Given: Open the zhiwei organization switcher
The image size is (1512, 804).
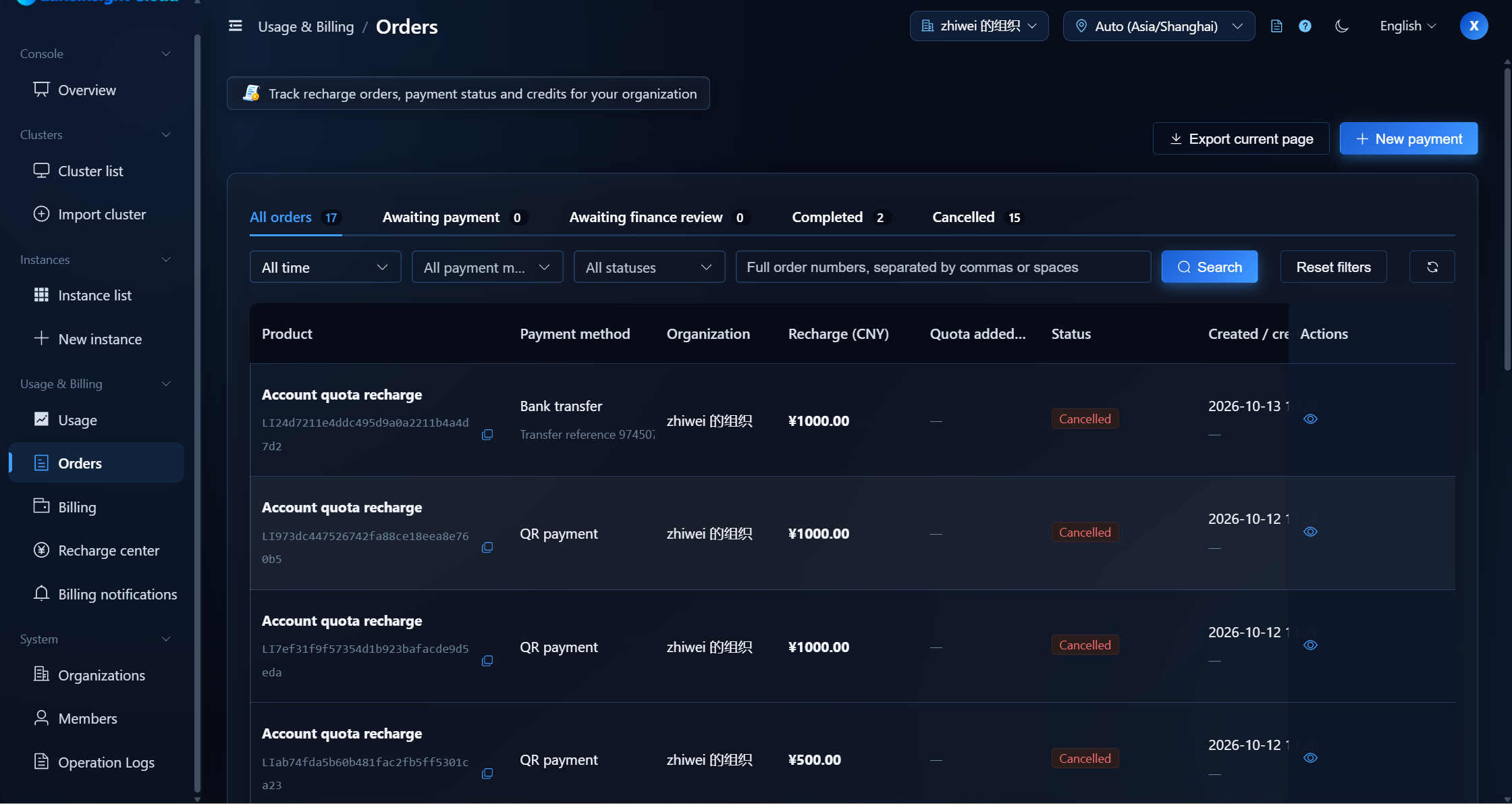Looking at the screenshot, I should tap(979, 26).
